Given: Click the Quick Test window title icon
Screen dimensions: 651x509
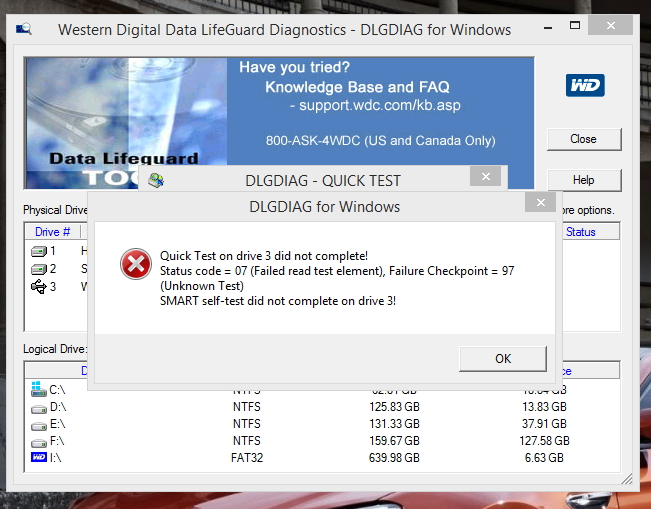Looking at the screenshot, I should [x=156, y=180].
